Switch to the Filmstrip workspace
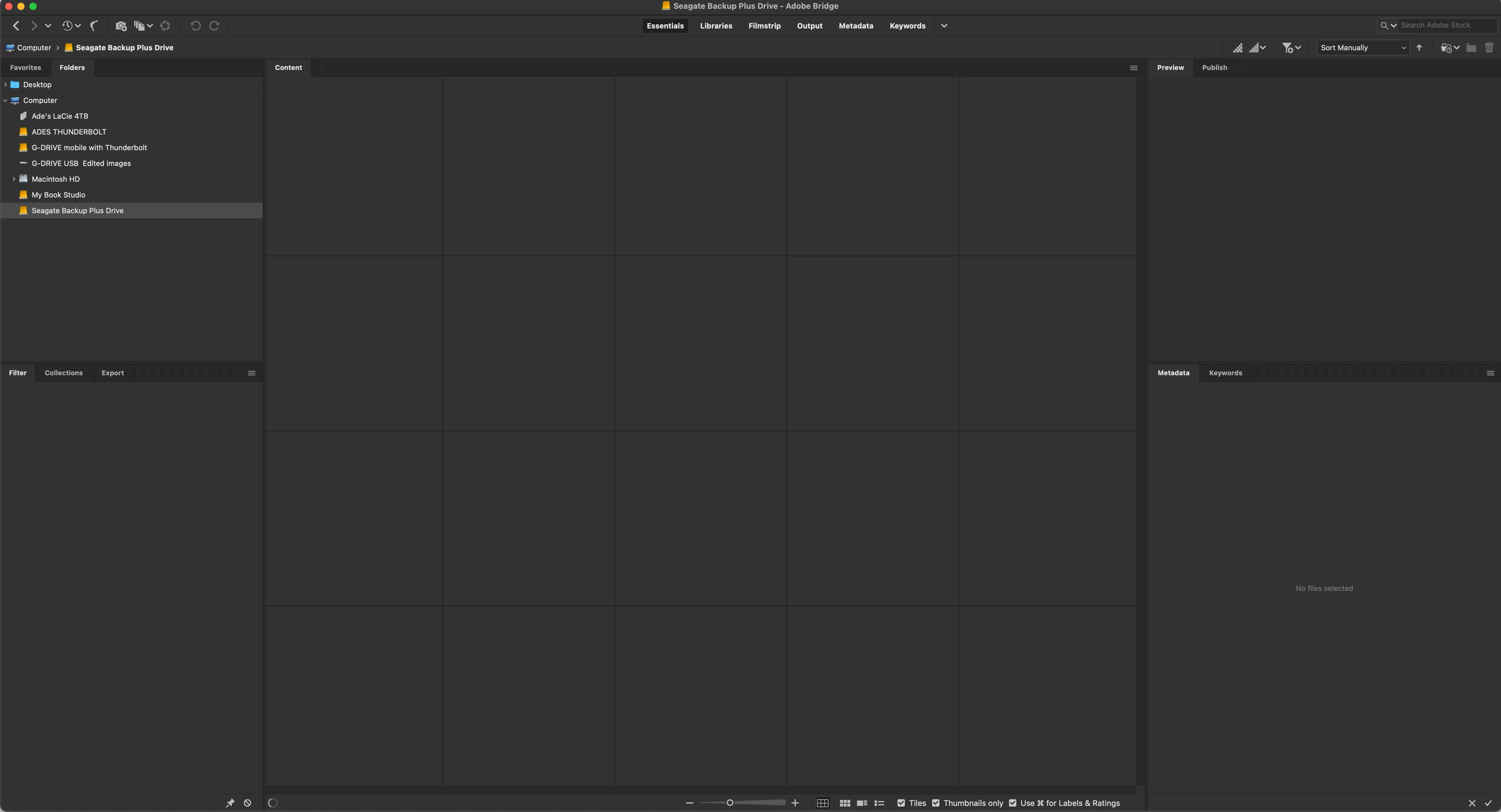The width and height of the screenshot is (1501, 812). [x=764, y=26]
